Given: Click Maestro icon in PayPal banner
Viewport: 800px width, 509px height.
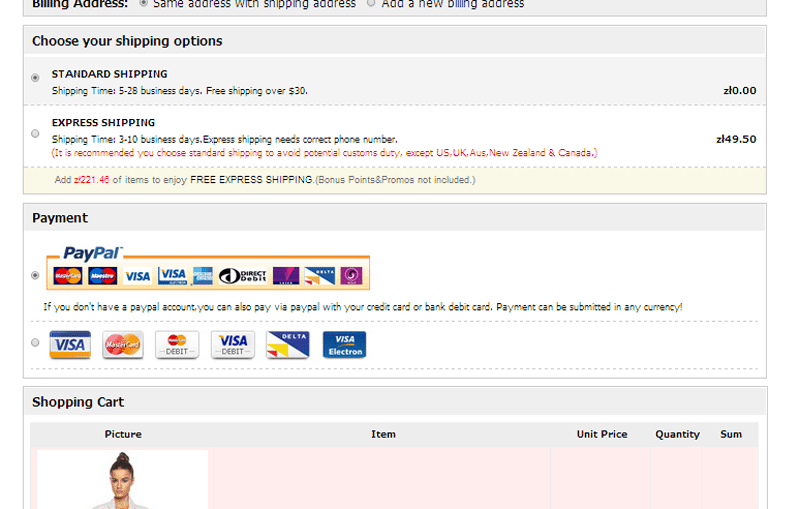Looking at the screenshot, I should 103,276.
